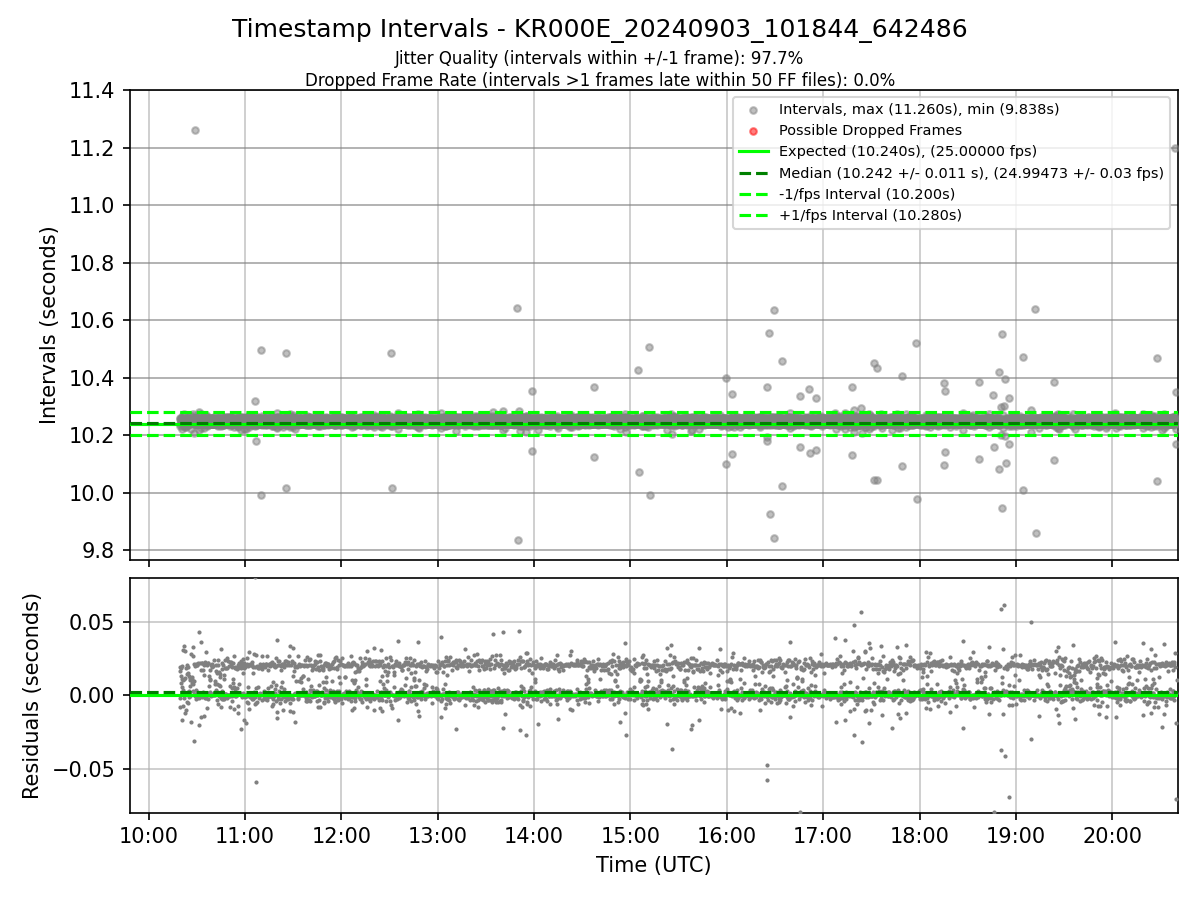Image resolution: width=1200 pixels, height=900 pixels.
Task: Click the outlier point near 11.2 seconds at right edge
Action: tap(1175, 148)
